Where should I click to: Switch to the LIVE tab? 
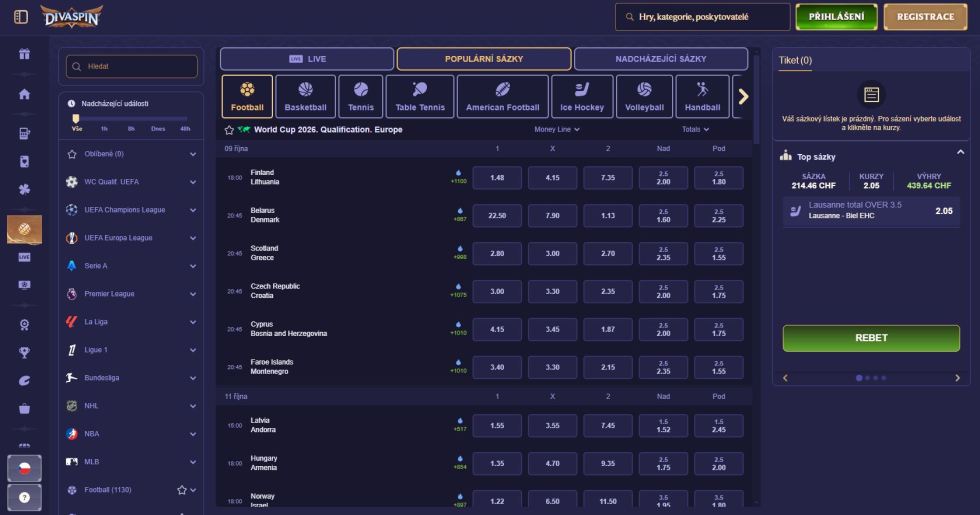[x=306, y=59]
